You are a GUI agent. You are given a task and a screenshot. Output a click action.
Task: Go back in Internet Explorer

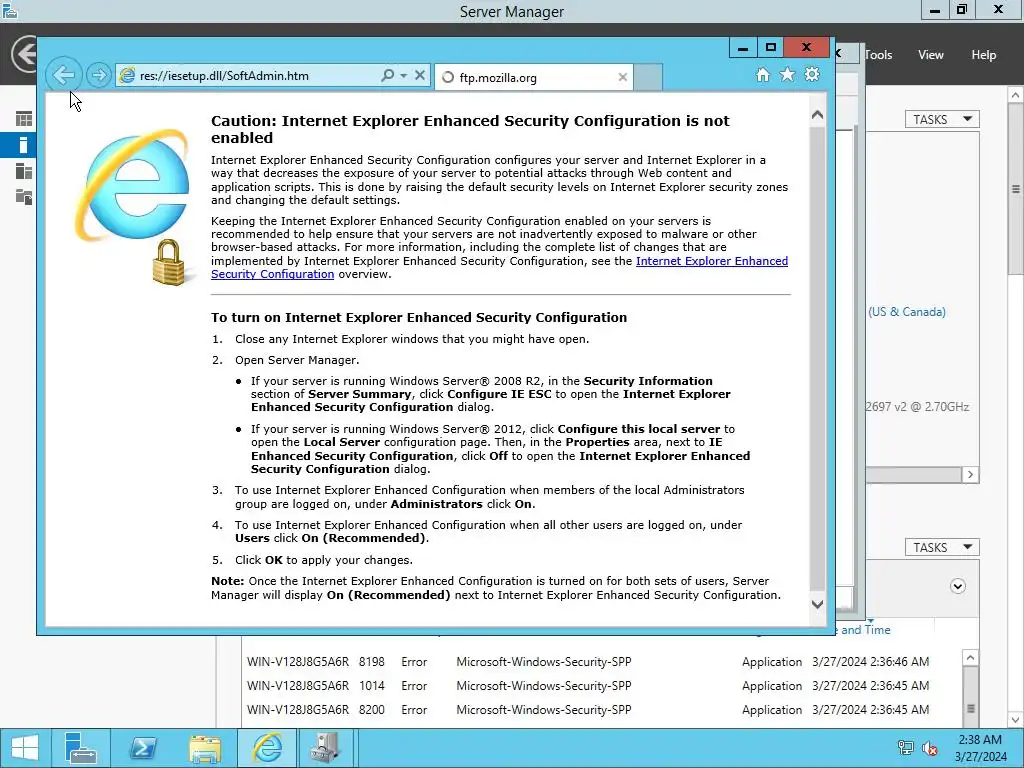point(64,75)
